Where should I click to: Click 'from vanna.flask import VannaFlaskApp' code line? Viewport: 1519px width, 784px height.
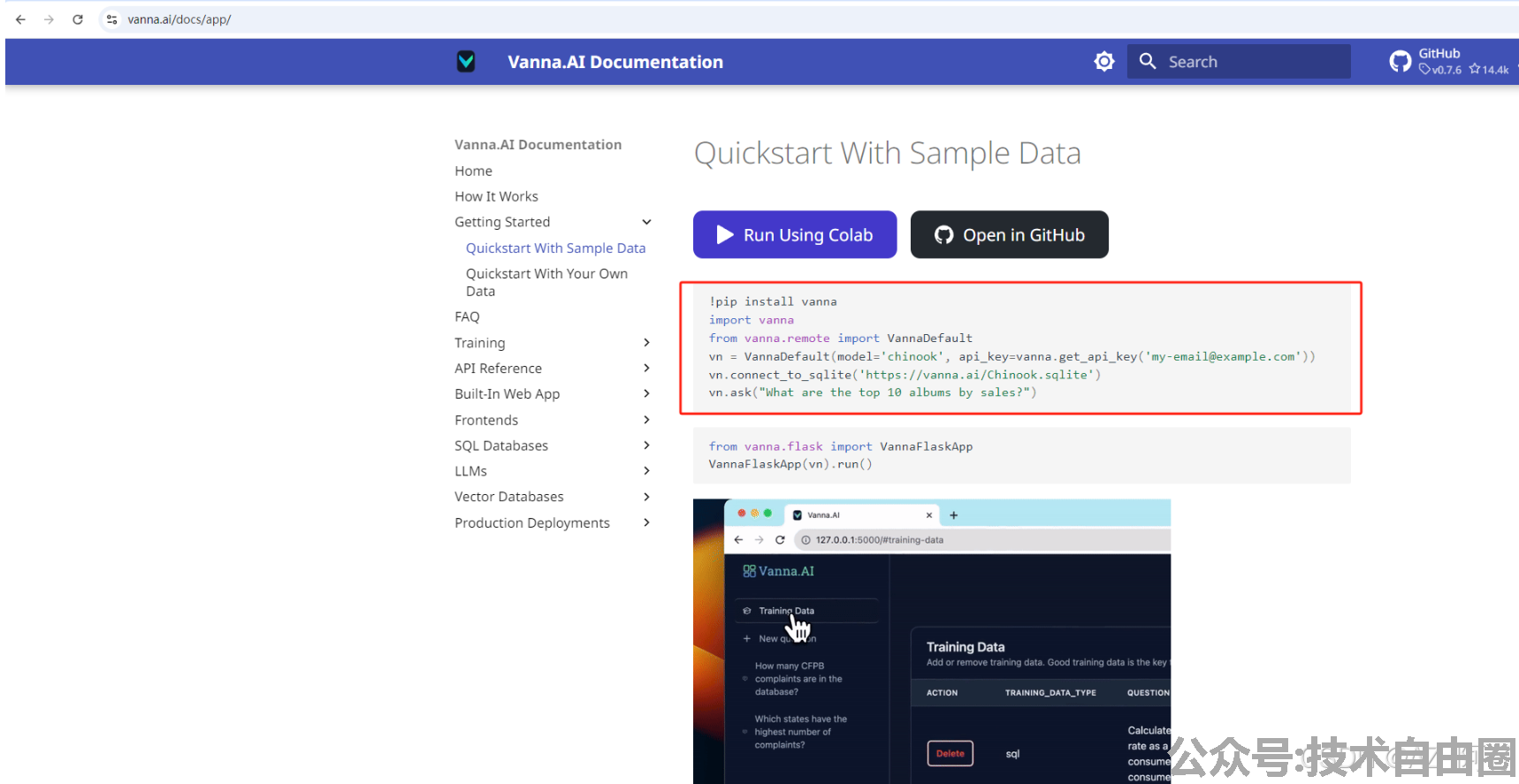coord(840,446)
